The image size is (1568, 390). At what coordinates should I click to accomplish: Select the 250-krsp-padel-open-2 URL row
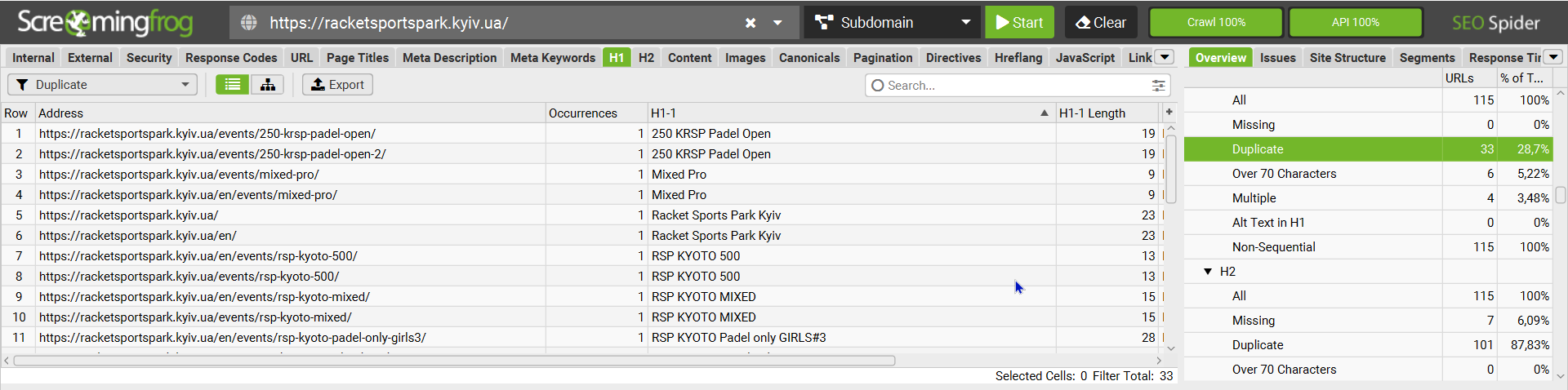(x=212, y=153)
